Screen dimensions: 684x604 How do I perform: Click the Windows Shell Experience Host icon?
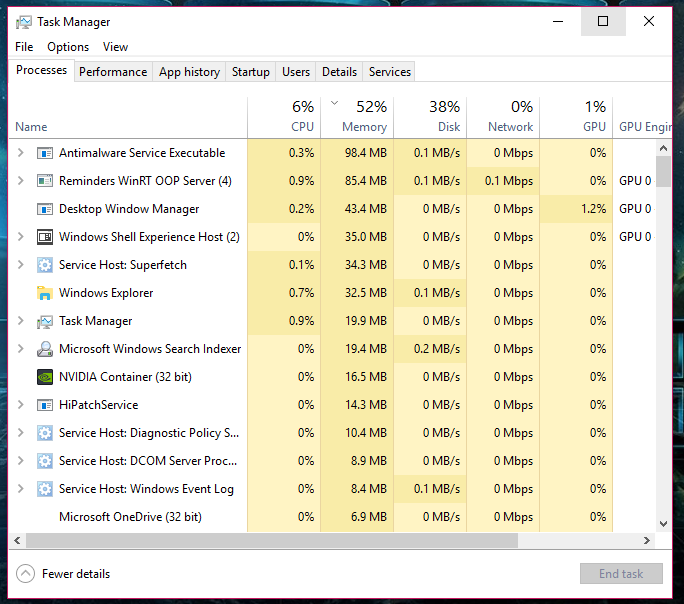44,237
